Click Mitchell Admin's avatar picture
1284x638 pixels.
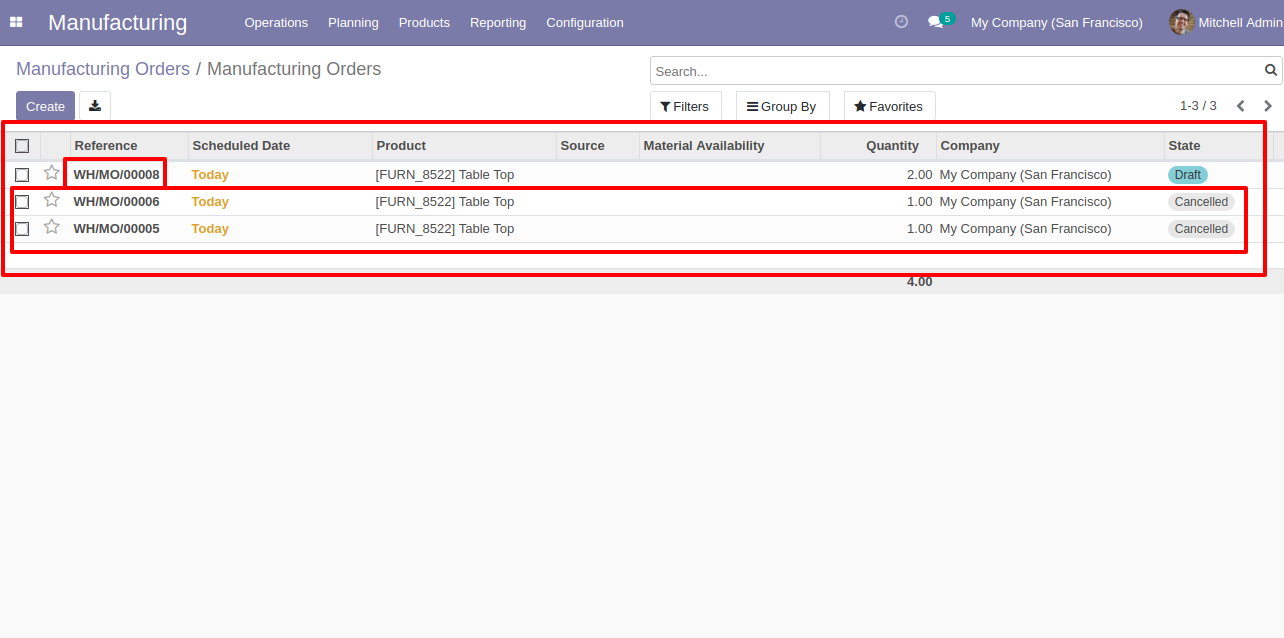point(1182,22)
